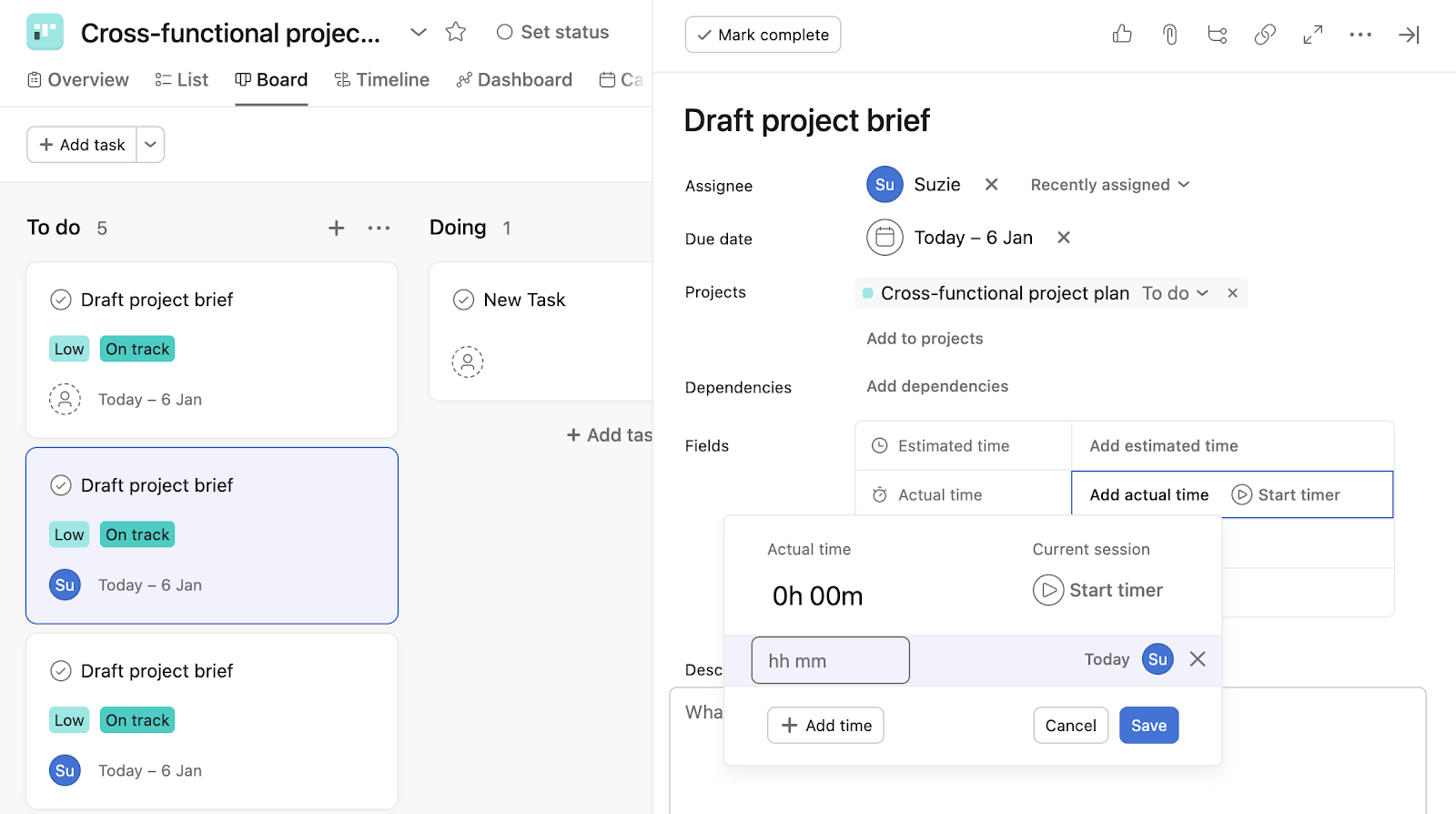Delete the hh mm time entry row
This screenshot has height=814, width=1456.
tap(1198, 659)
